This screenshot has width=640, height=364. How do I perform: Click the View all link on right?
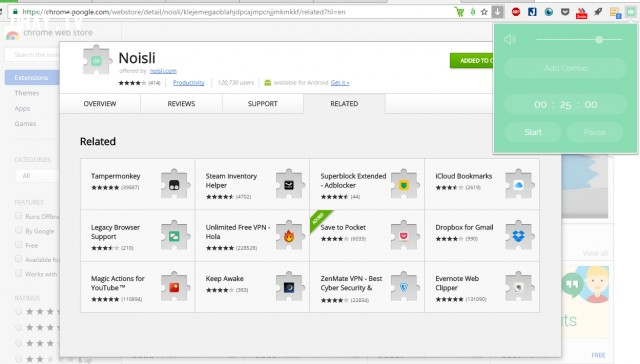pyautogui.click(x=595, y=253)
